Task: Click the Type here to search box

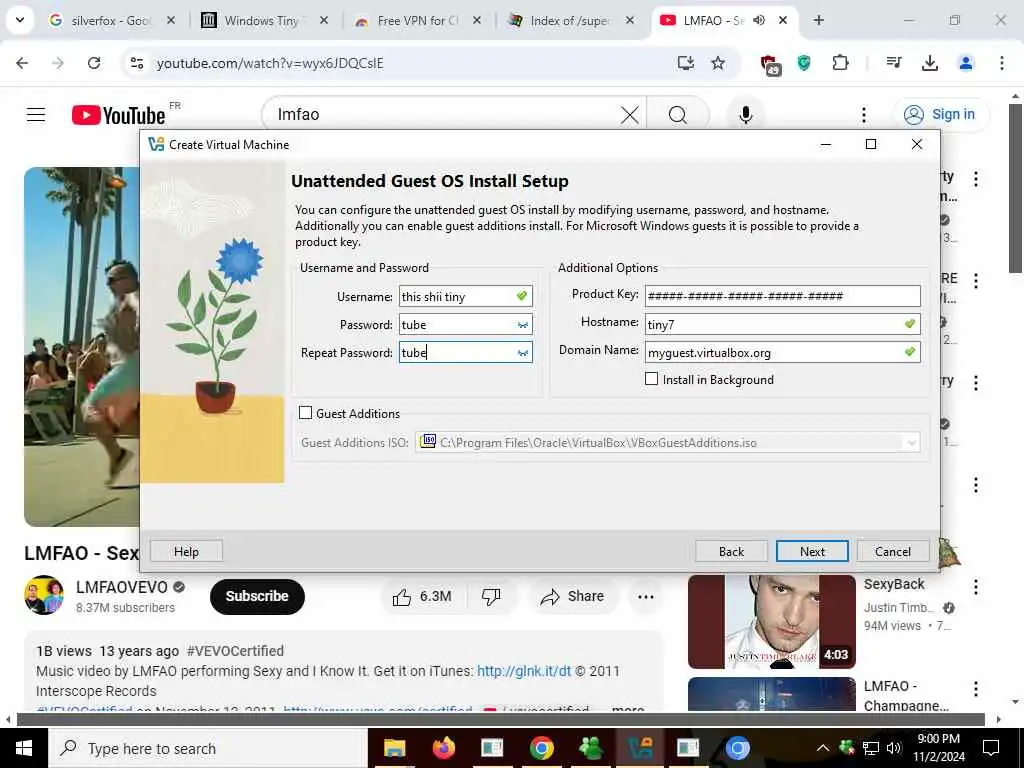Action: tap(208, 748)
